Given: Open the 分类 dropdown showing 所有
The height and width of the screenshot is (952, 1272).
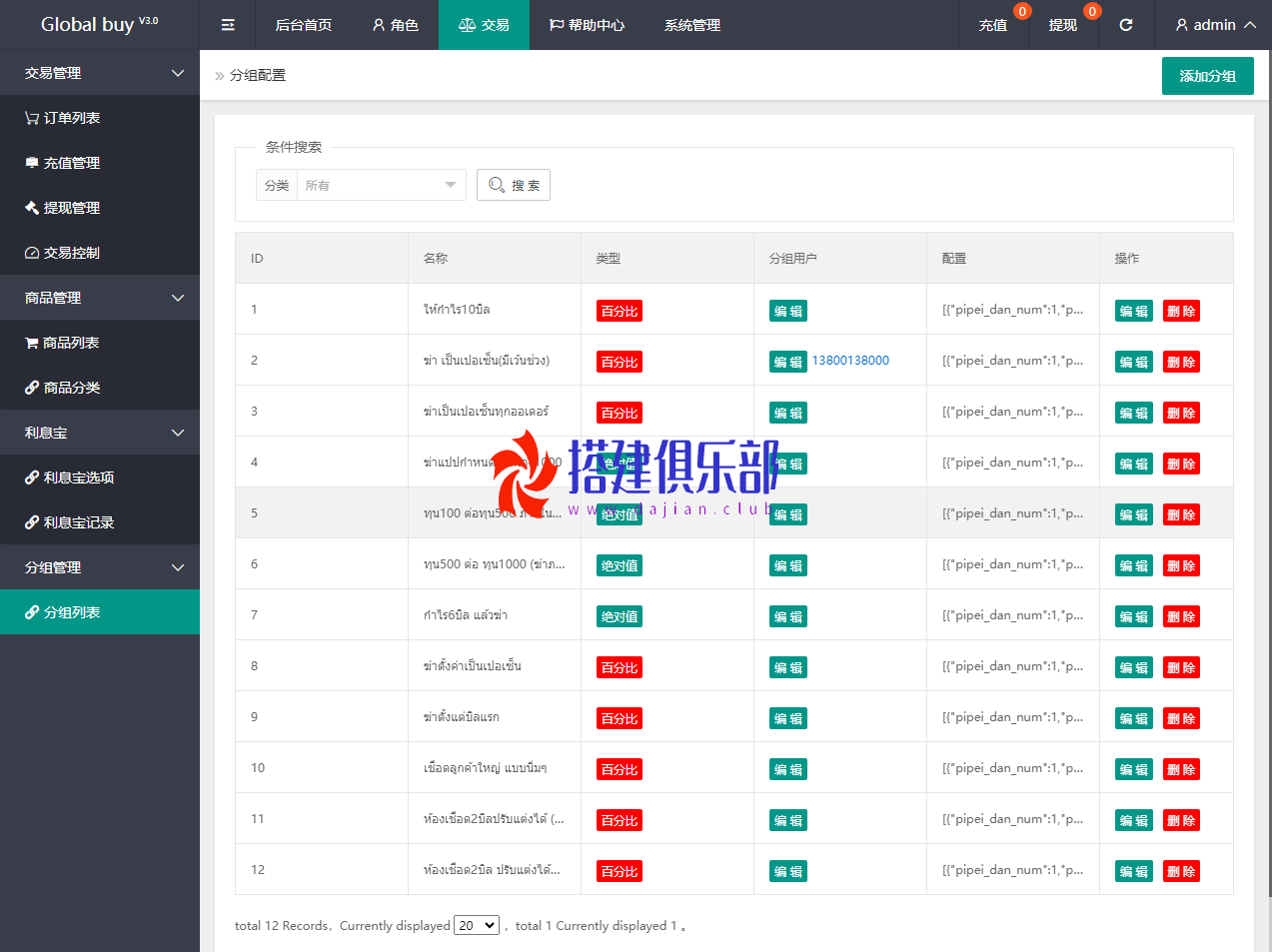Looking at the screenshot, I should tap(381, 185).
